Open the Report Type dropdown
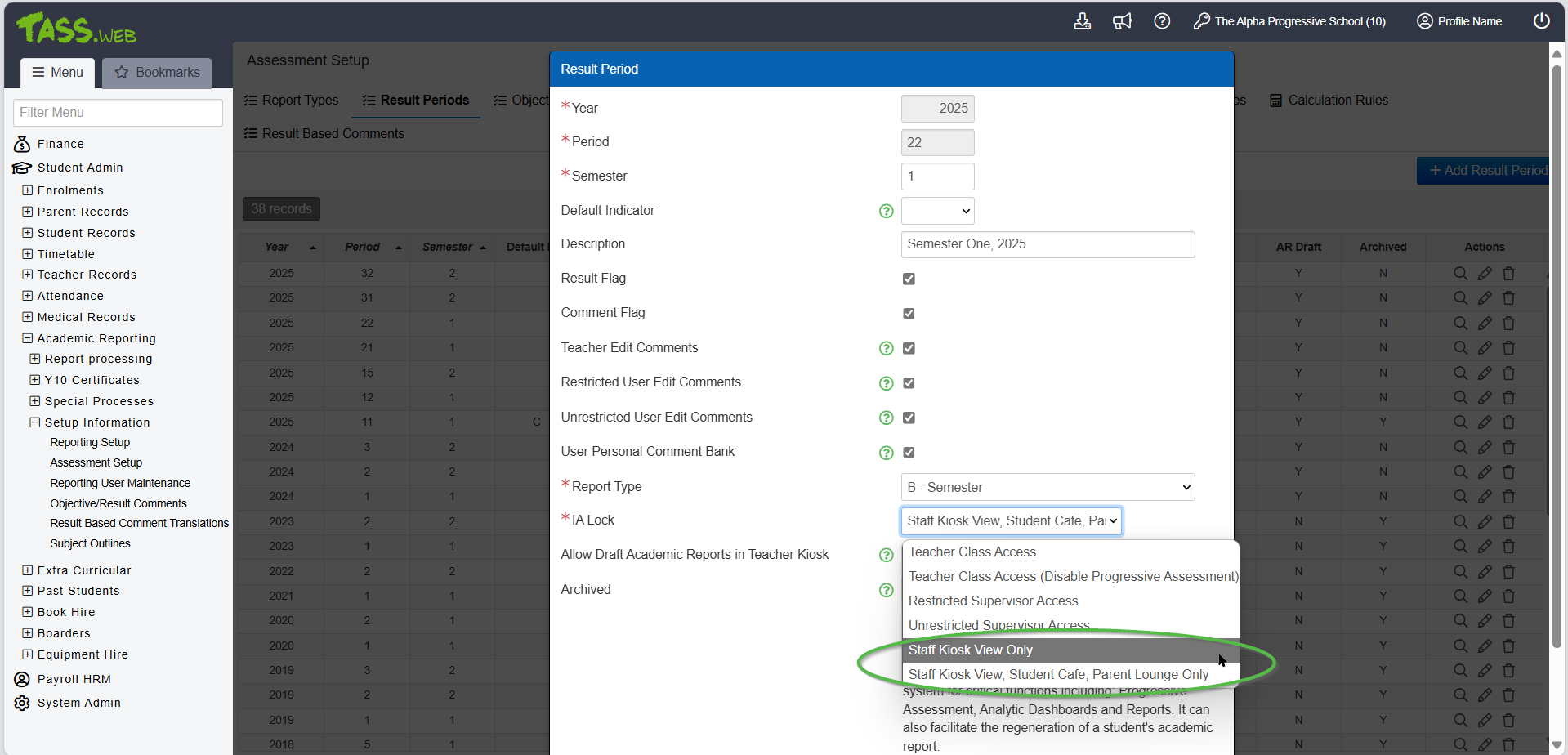This screenshot has height=755, width=1568. pos(1048,488)
